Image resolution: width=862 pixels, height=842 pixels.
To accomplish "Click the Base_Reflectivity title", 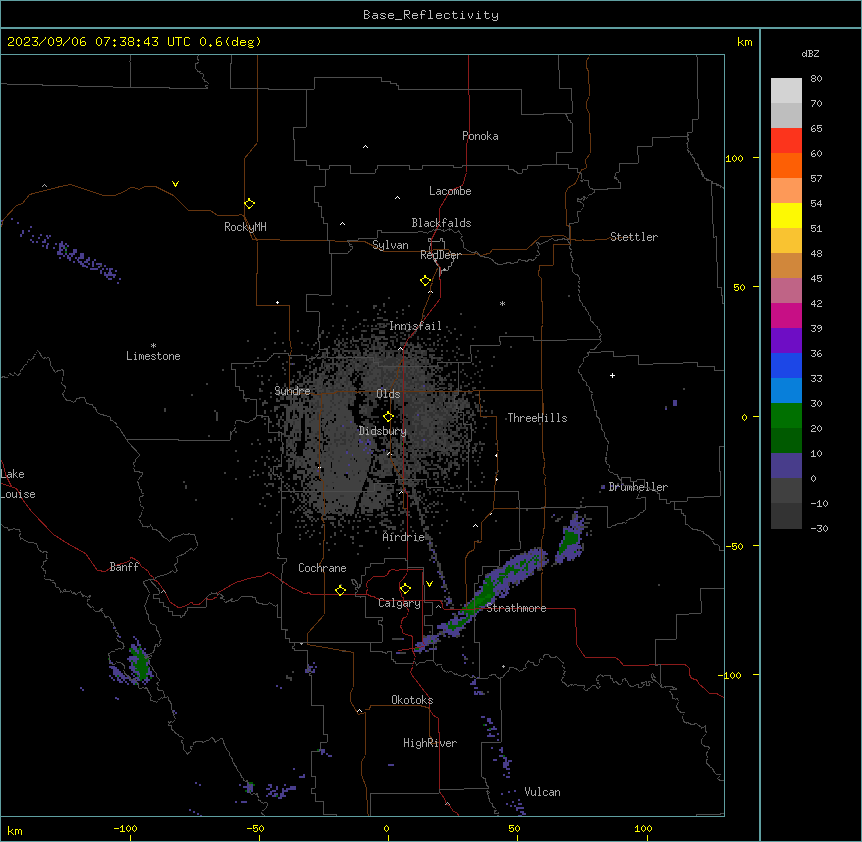I will [x=431, y=15].
